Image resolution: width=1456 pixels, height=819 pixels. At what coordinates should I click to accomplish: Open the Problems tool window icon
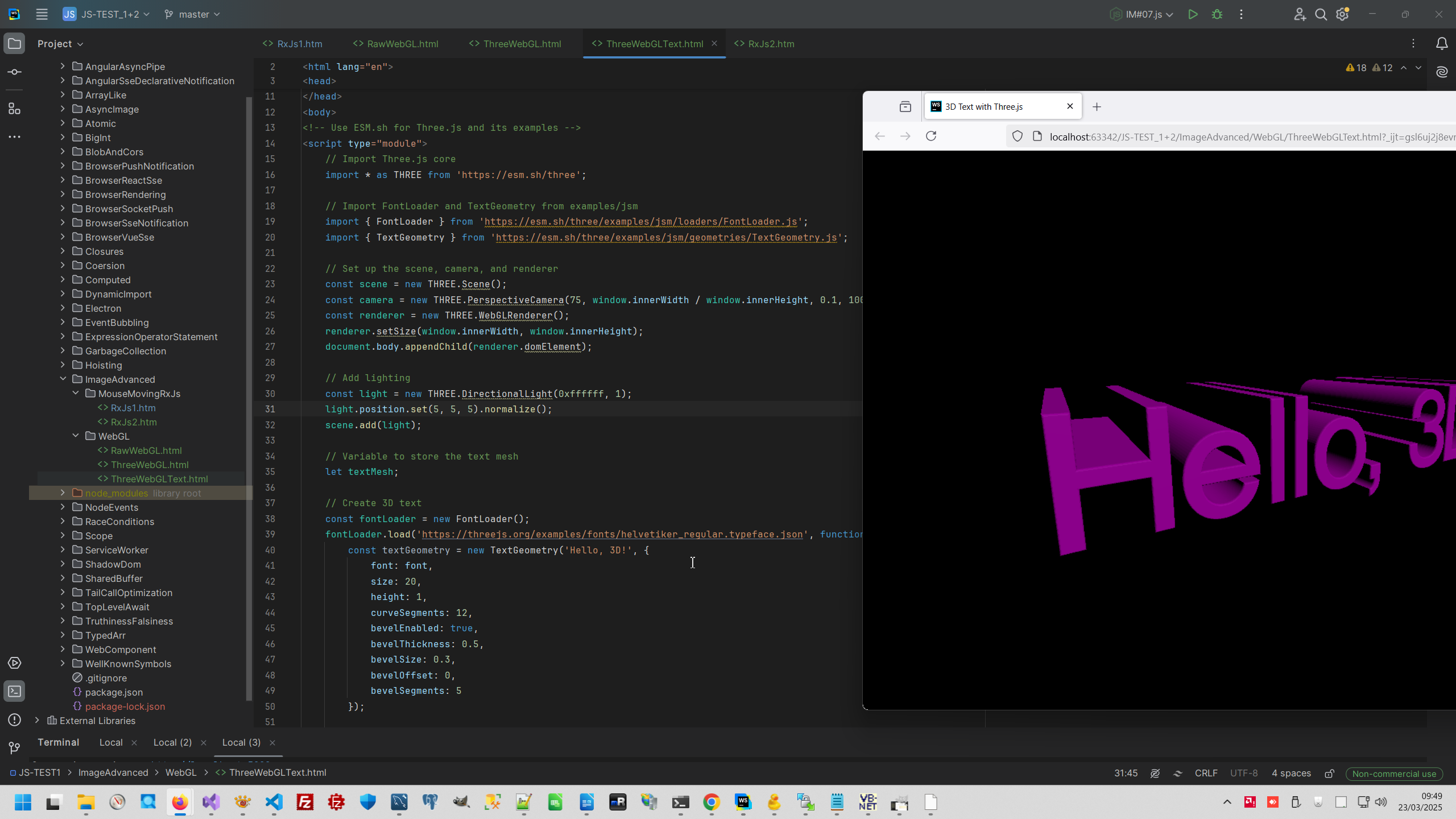pyautogui.click(x=15, y=720)
